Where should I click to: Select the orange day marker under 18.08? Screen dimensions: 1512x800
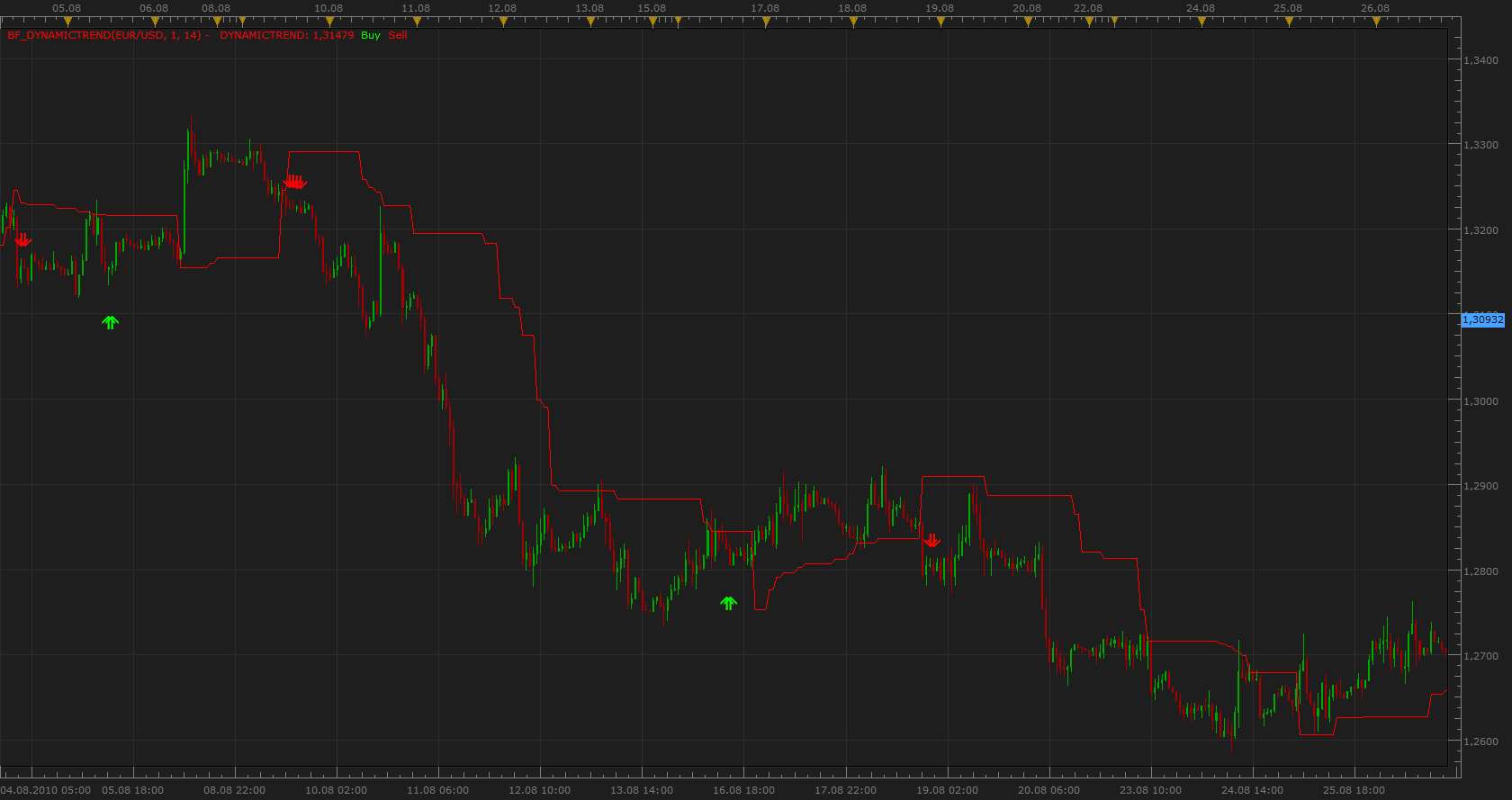[853, 22]
